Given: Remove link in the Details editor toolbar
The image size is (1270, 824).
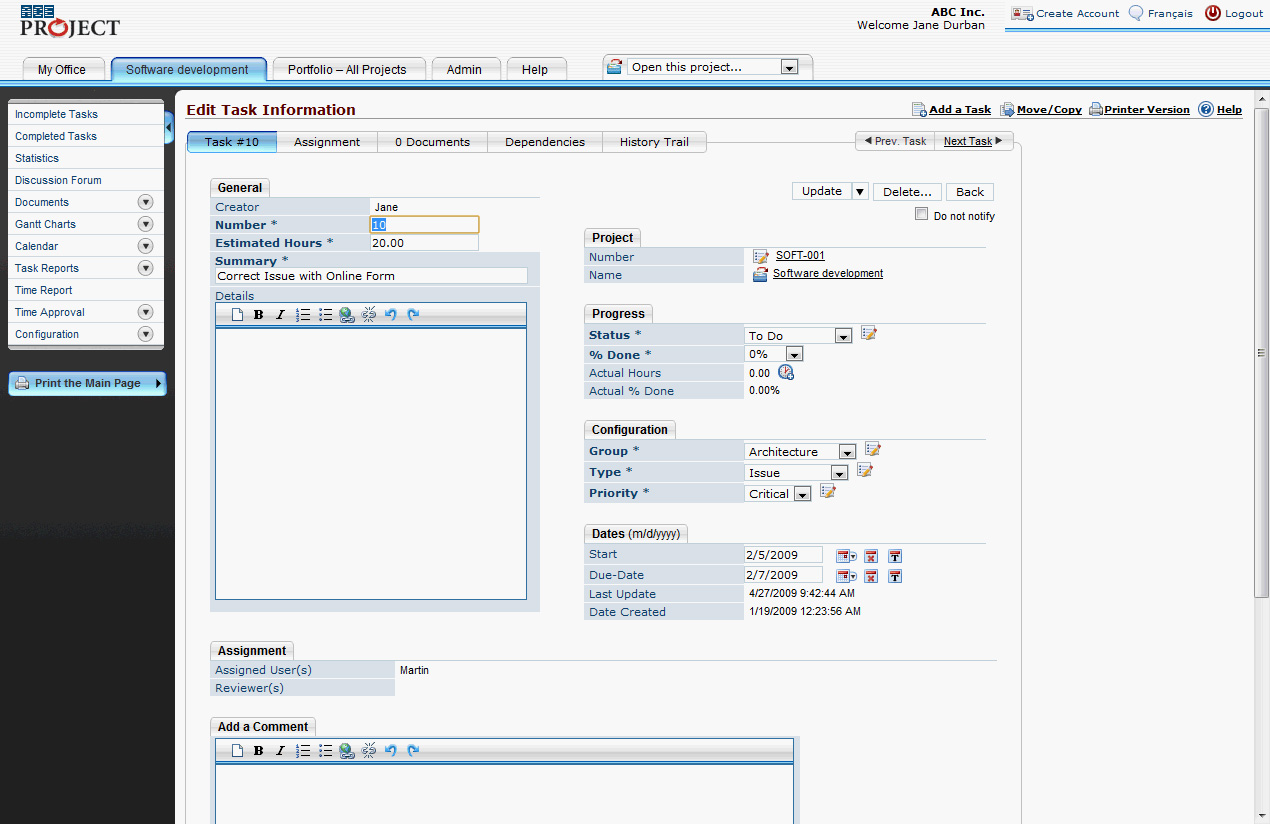Looking at the screenshot, I should point(369,315).
